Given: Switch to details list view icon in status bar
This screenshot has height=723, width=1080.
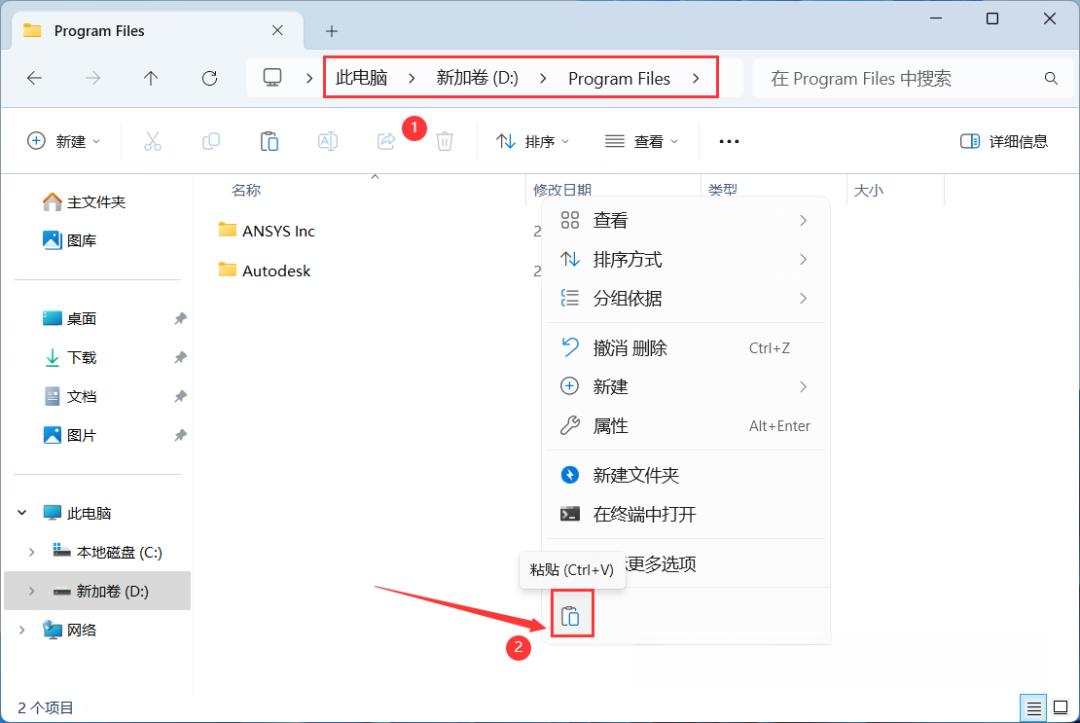Looking at the screenshot, I should click(x=1034, y=707).
